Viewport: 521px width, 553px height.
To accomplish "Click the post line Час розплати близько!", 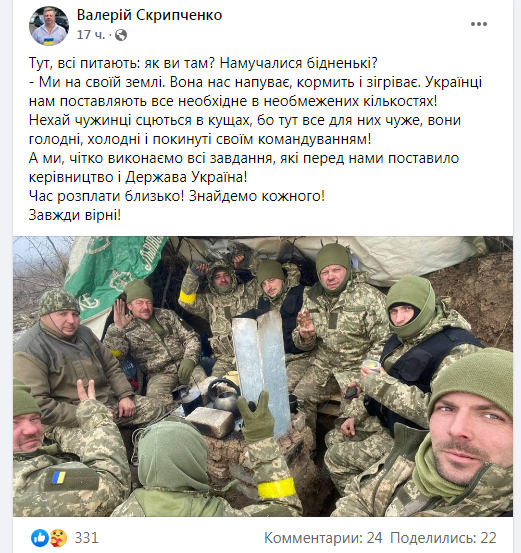I will click(106, 196).
